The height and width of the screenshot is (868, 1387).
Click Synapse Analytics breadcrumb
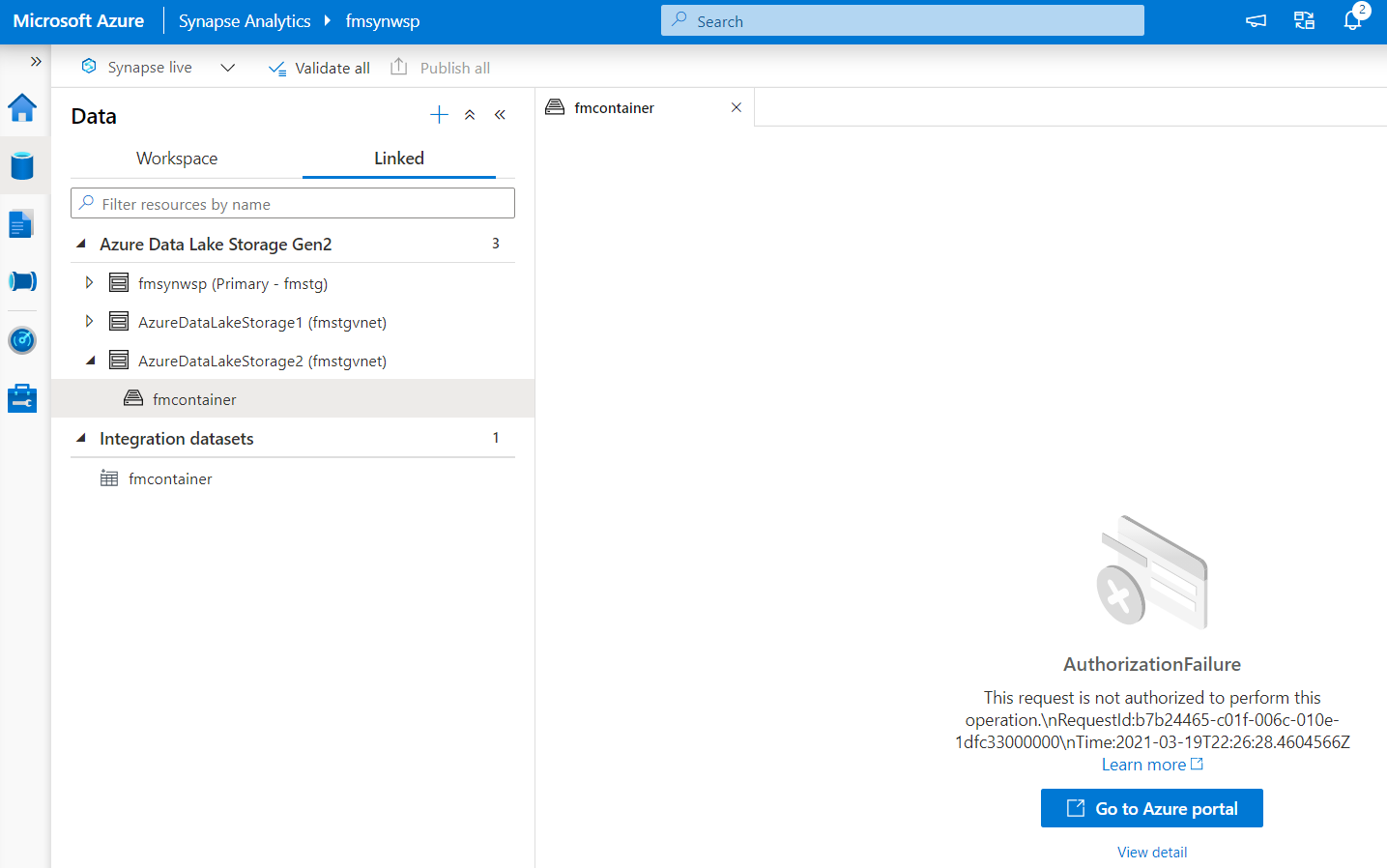[245, 20]
